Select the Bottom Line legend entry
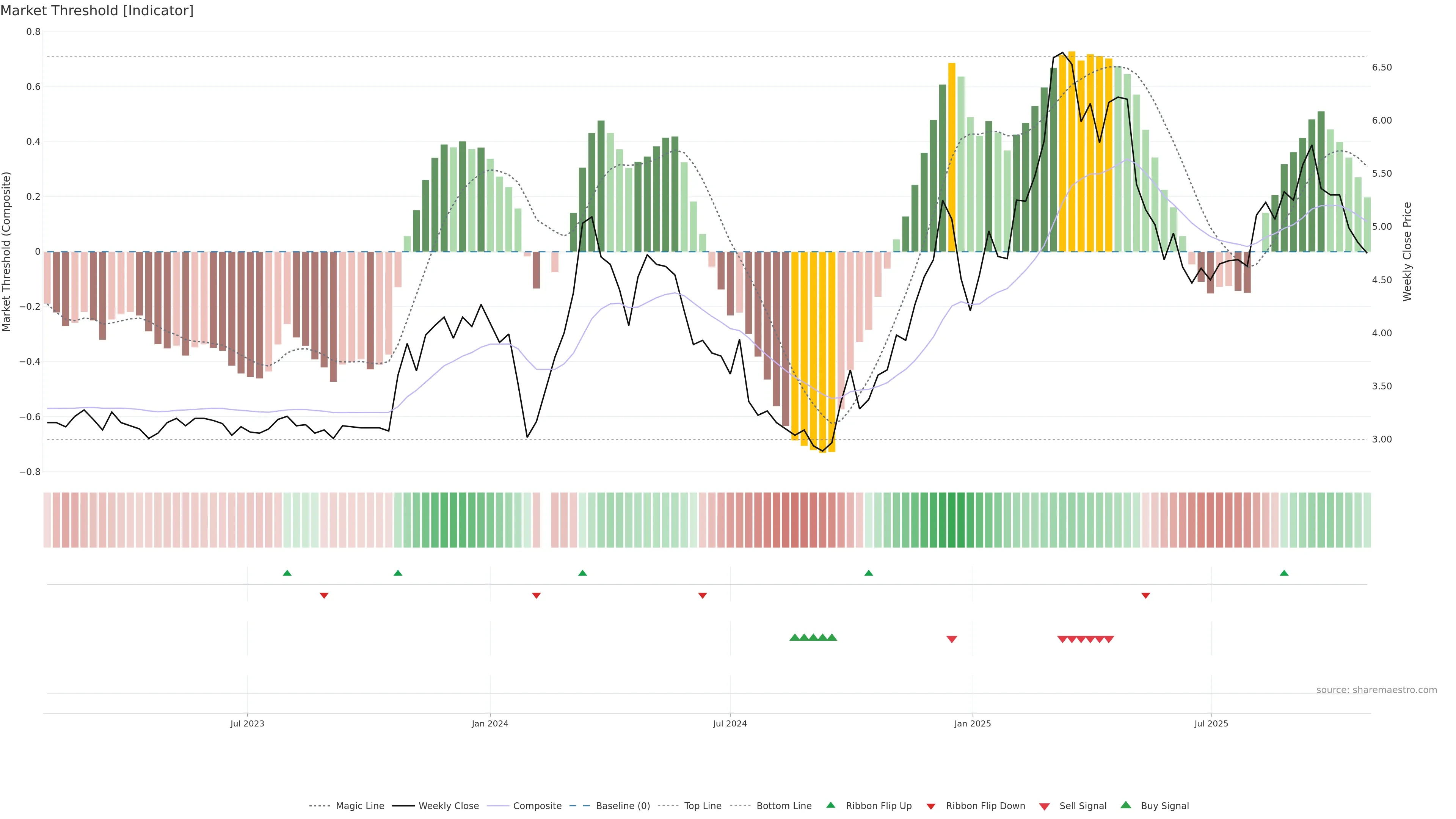This screenshot has width=1456, height=819. pyautogui.click(x=783, y=806)
